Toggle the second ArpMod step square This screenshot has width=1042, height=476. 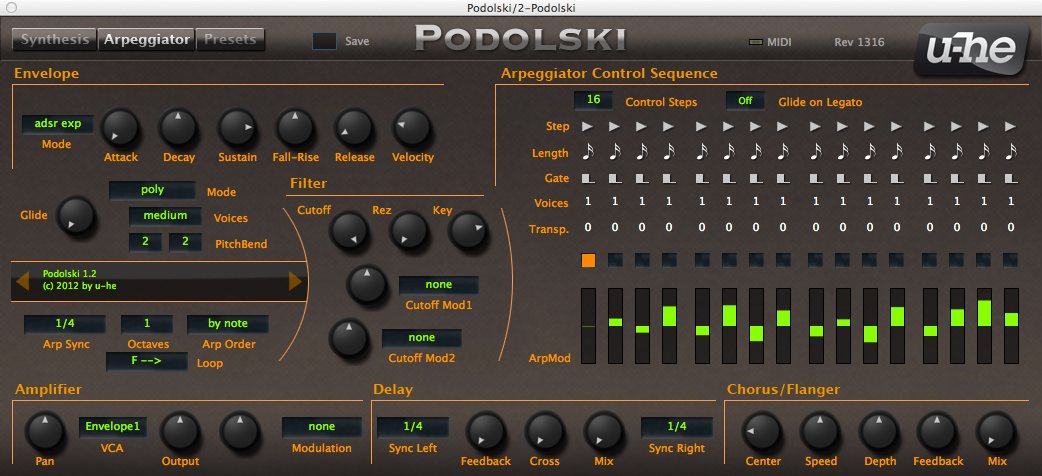(x=615, y=260)
